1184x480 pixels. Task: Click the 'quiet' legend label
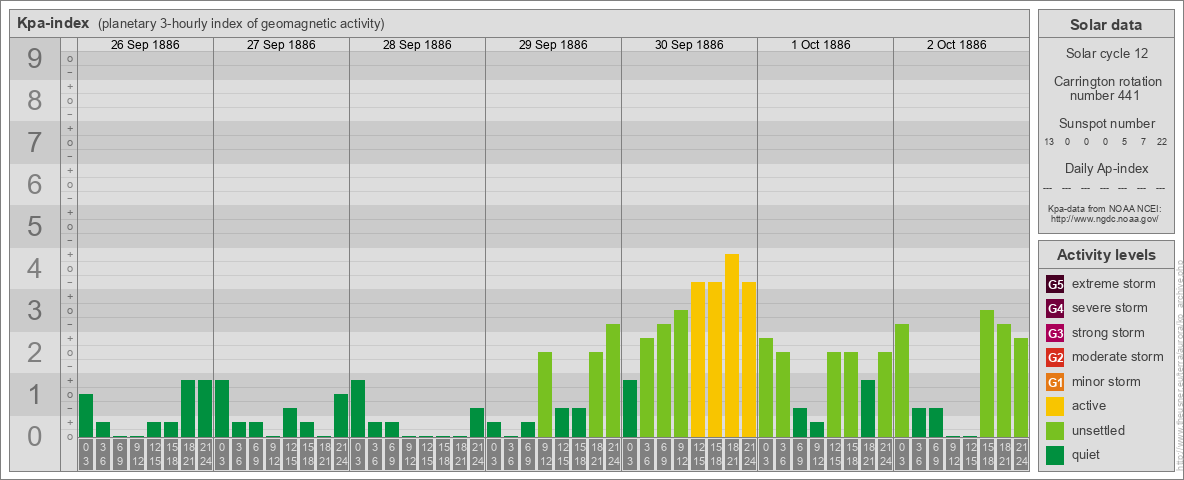[1087, 454]
